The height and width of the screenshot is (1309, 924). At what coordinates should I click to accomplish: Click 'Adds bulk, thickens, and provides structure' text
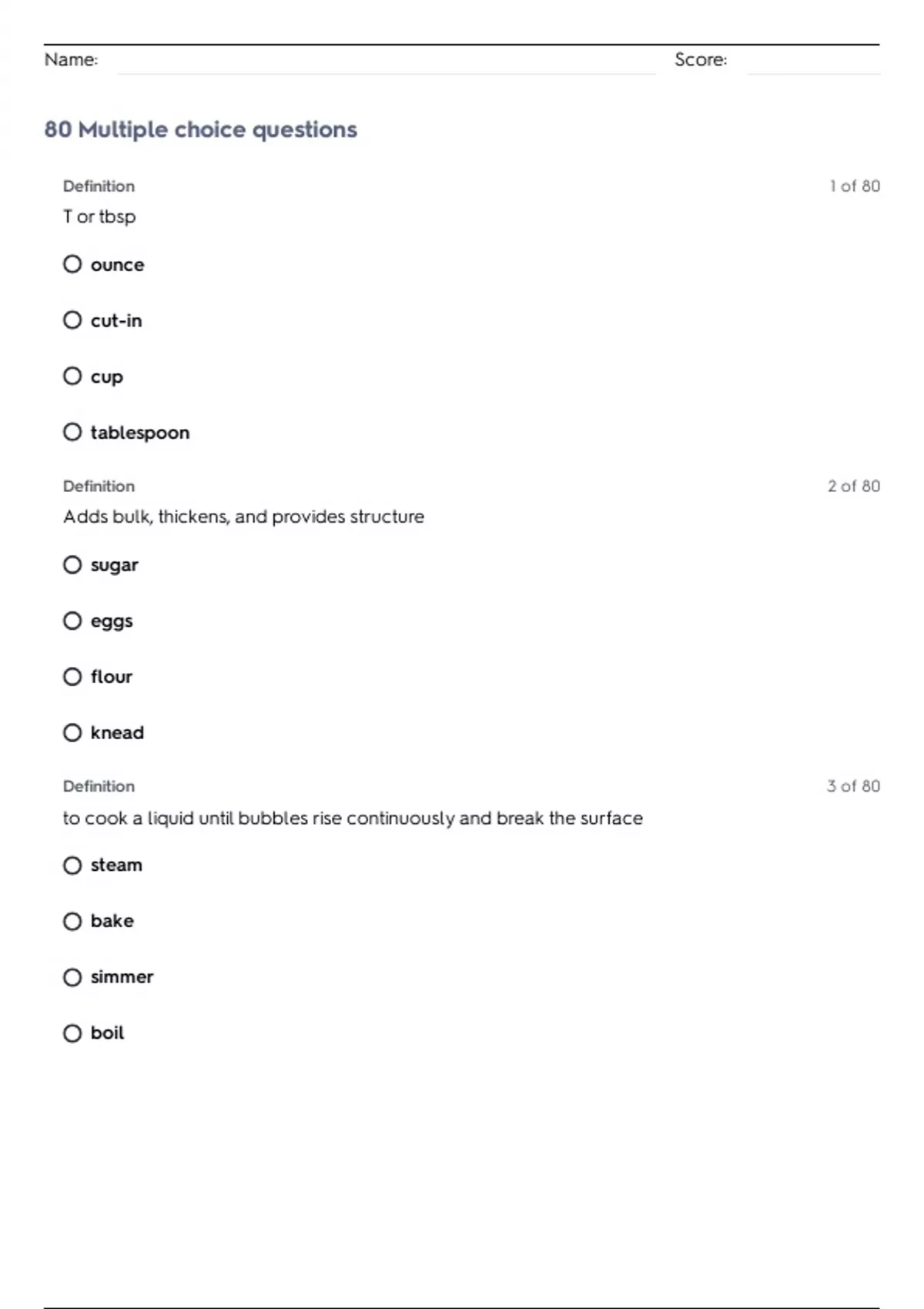point(243,517)
